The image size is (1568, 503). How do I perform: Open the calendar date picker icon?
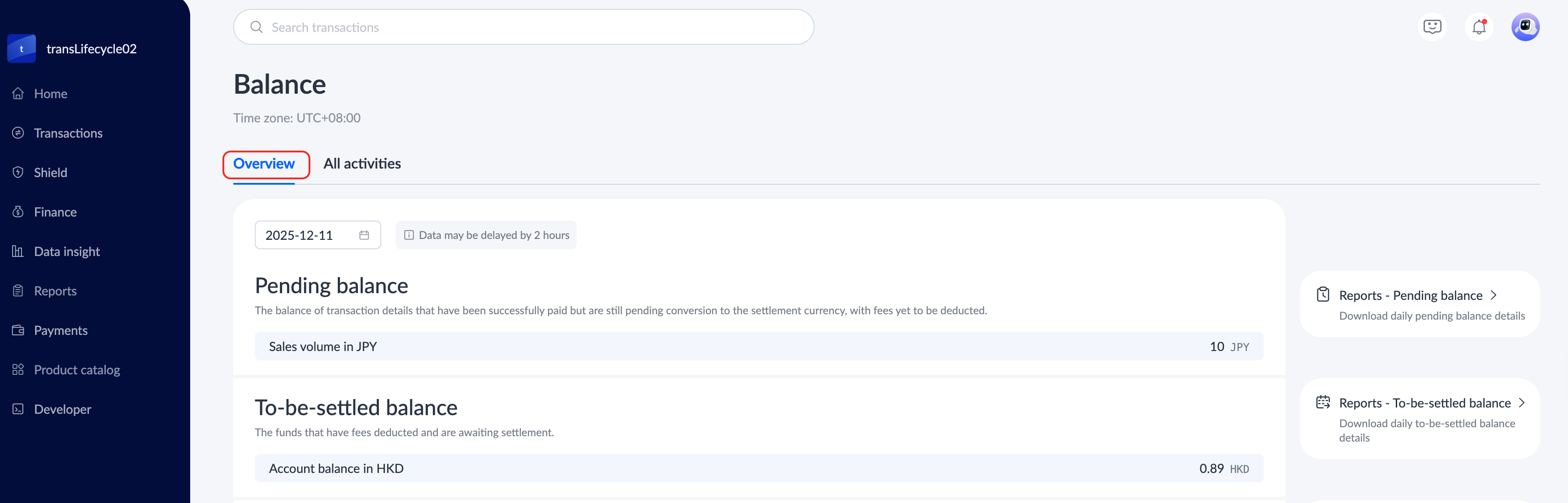coord(364,235)
